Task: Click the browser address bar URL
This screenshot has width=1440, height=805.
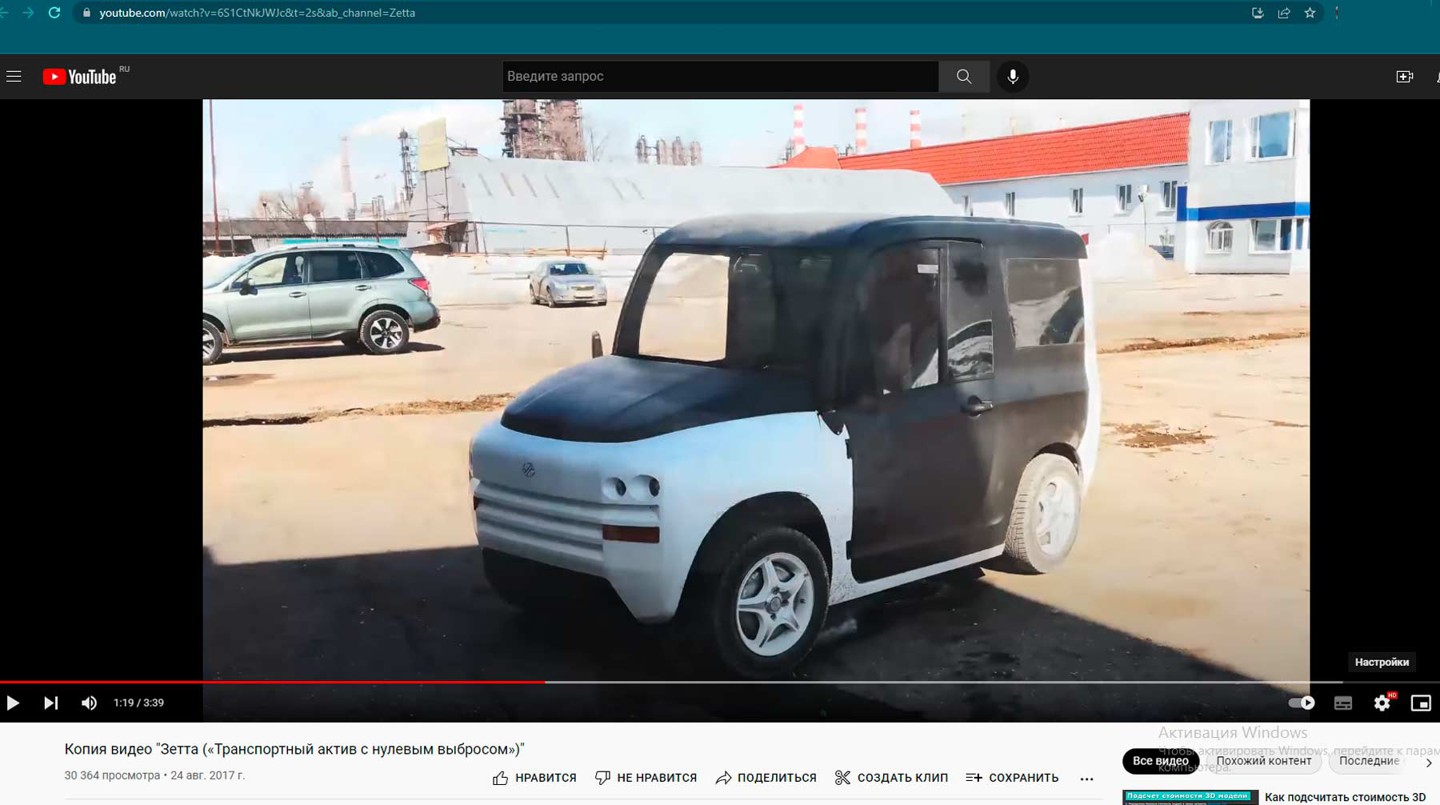Action: (257, 13)
